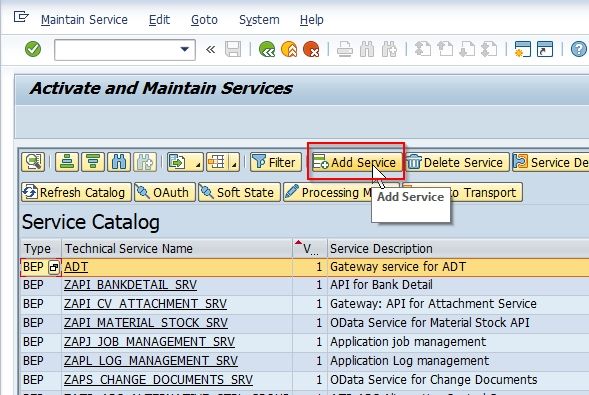Open the command field dropdown arrow
Screen dimensions: 589x395
184,50
